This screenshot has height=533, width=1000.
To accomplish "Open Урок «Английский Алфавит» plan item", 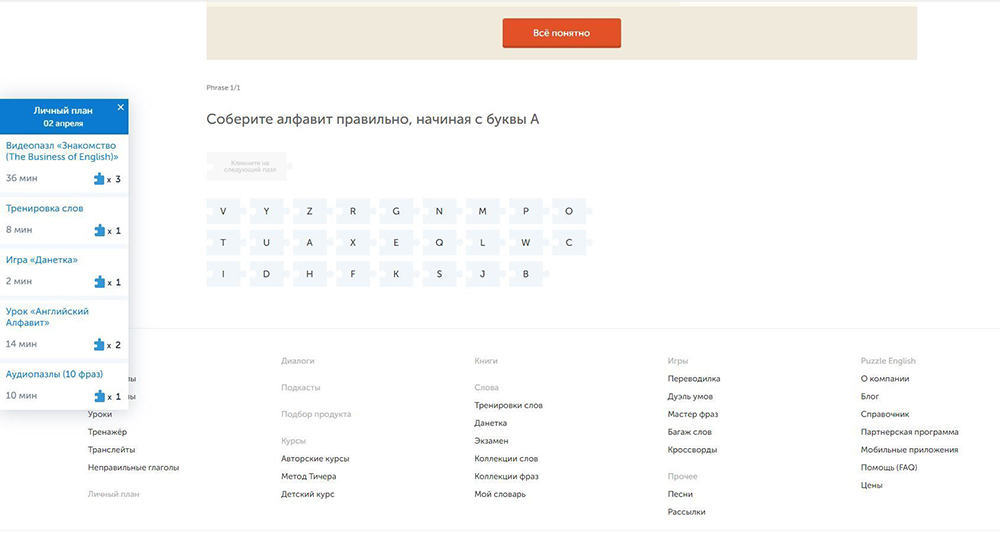I will click(47, 317).
